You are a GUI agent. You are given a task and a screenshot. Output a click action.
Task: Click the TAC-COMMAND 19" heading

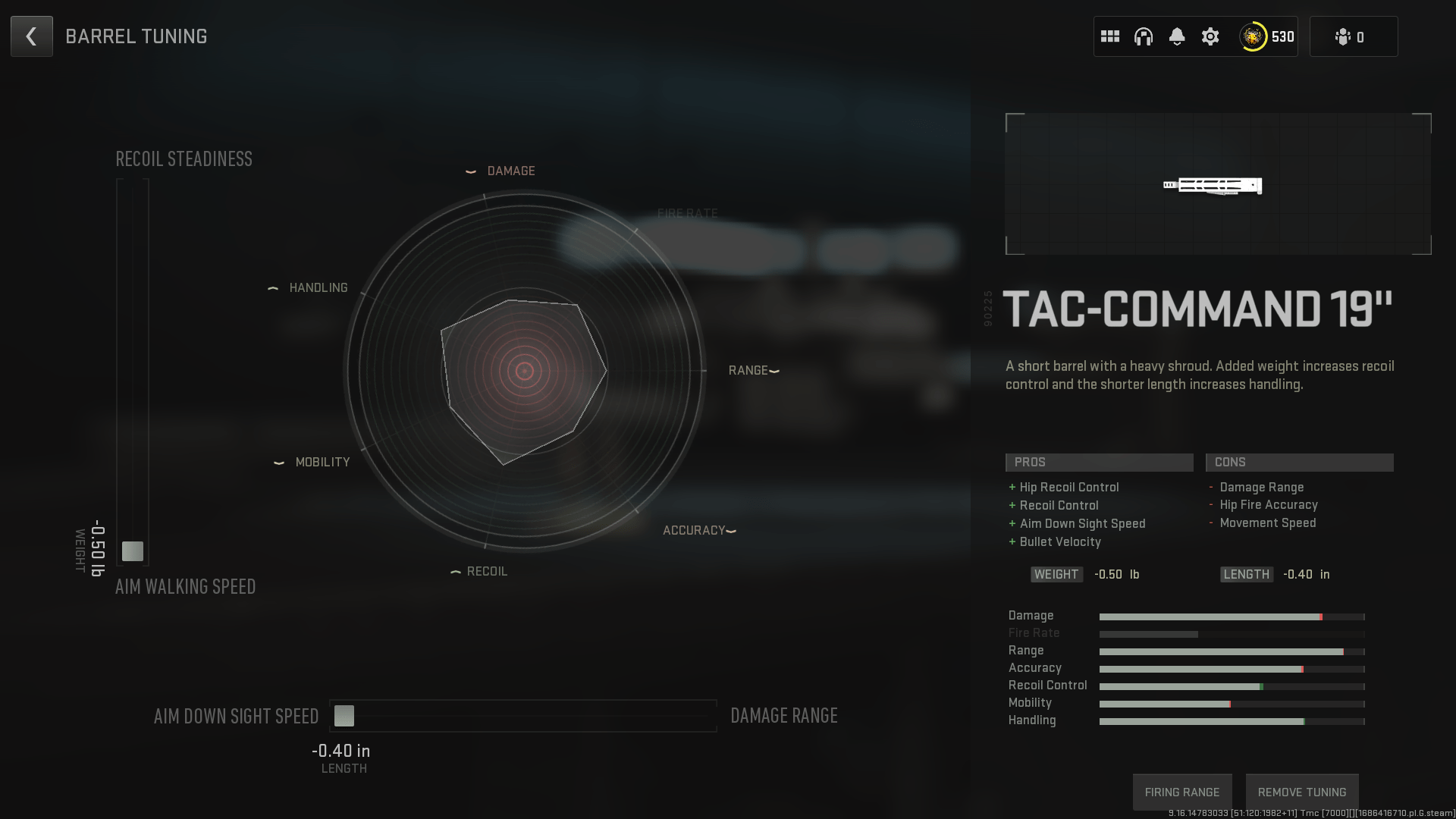point(1198,309)
